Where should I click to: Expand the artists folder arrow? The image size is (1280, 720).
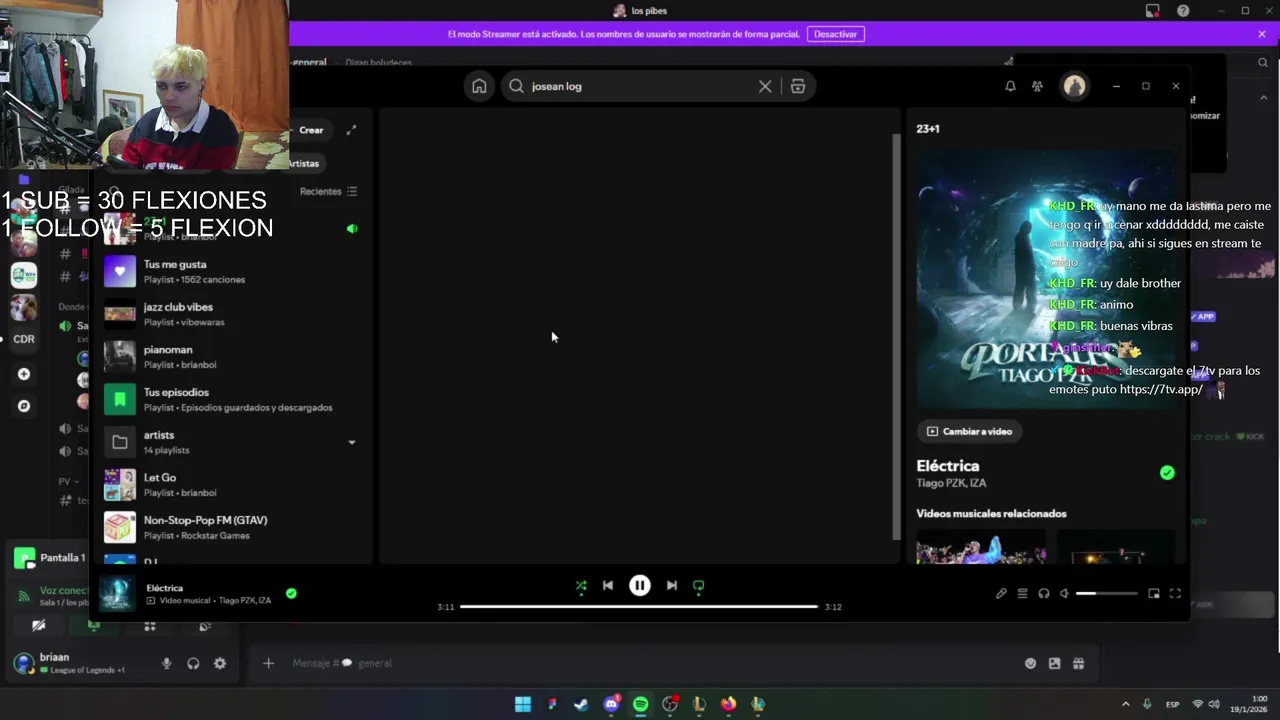(351, 442)
